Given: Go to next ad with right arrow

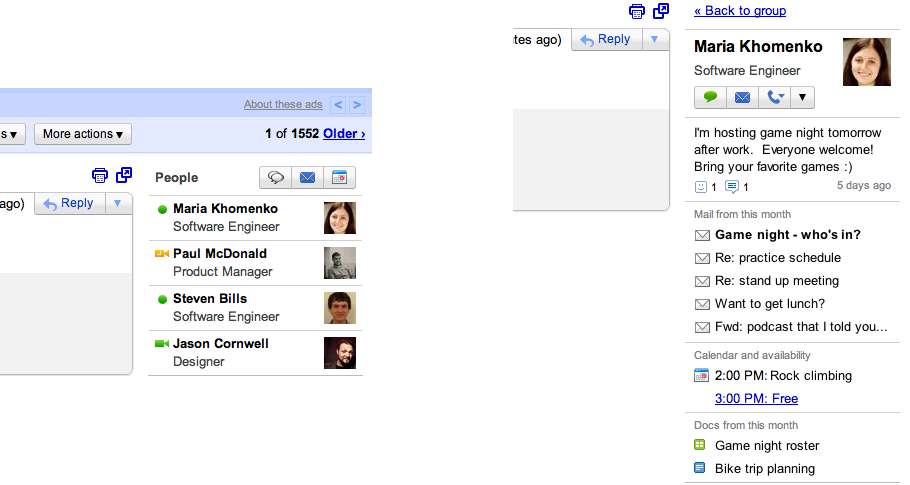Looking at the screenshot, I should [358, 105].
